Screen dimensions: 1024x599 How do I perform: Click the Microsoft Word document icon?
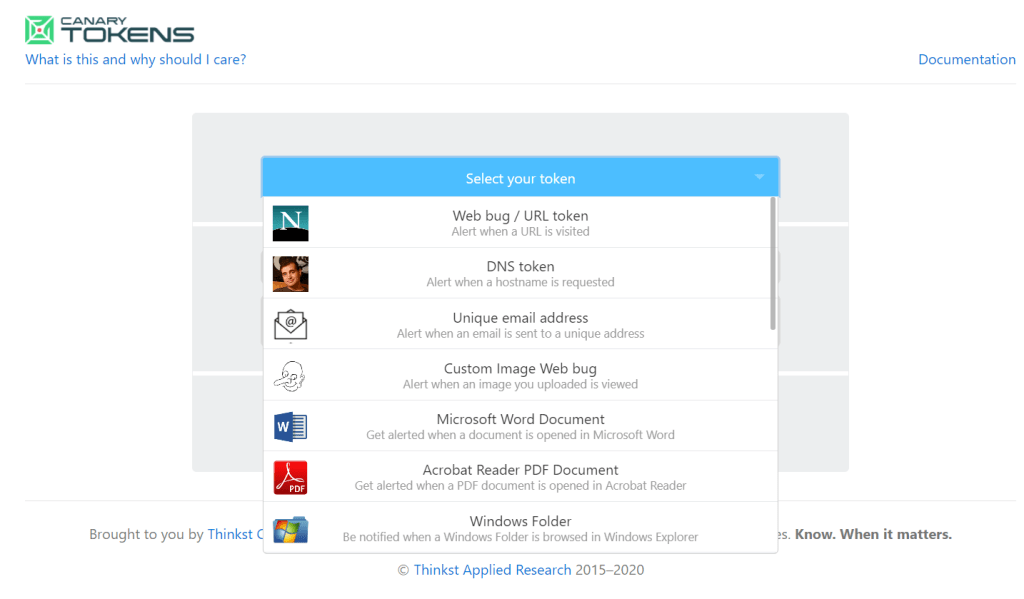click(x=290, y=427)
